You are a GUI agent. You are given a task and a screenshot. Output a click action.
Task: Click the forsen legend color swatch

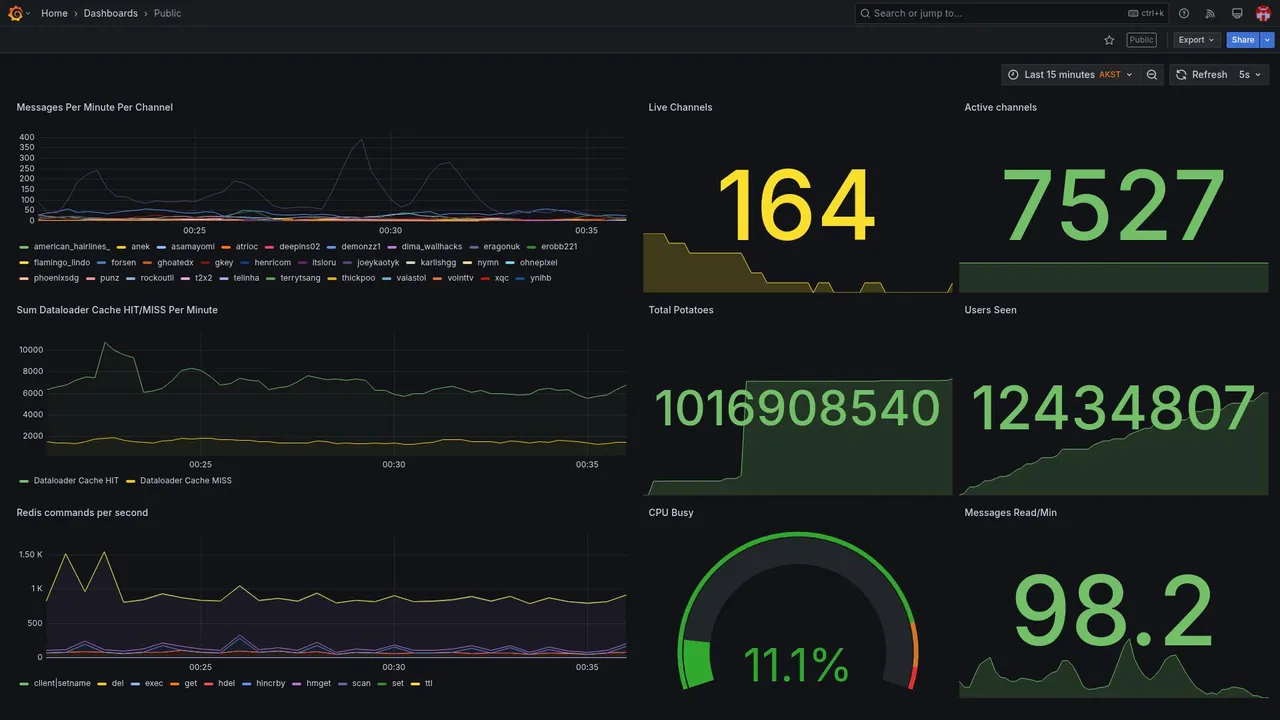102,263
